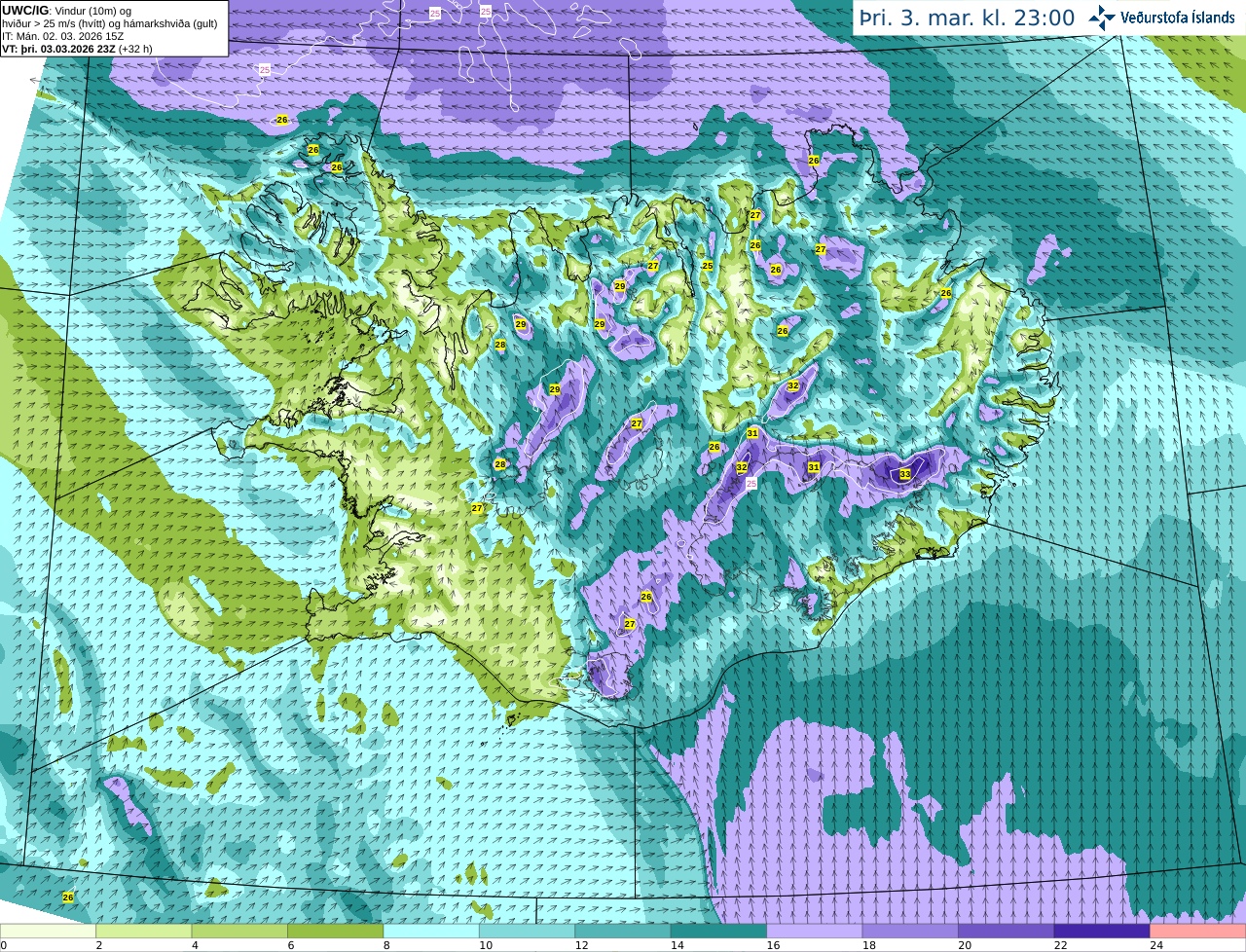Click the legend scale number 4
Viewport: 1246px width, 952px height.
click(x=195, y=945)
